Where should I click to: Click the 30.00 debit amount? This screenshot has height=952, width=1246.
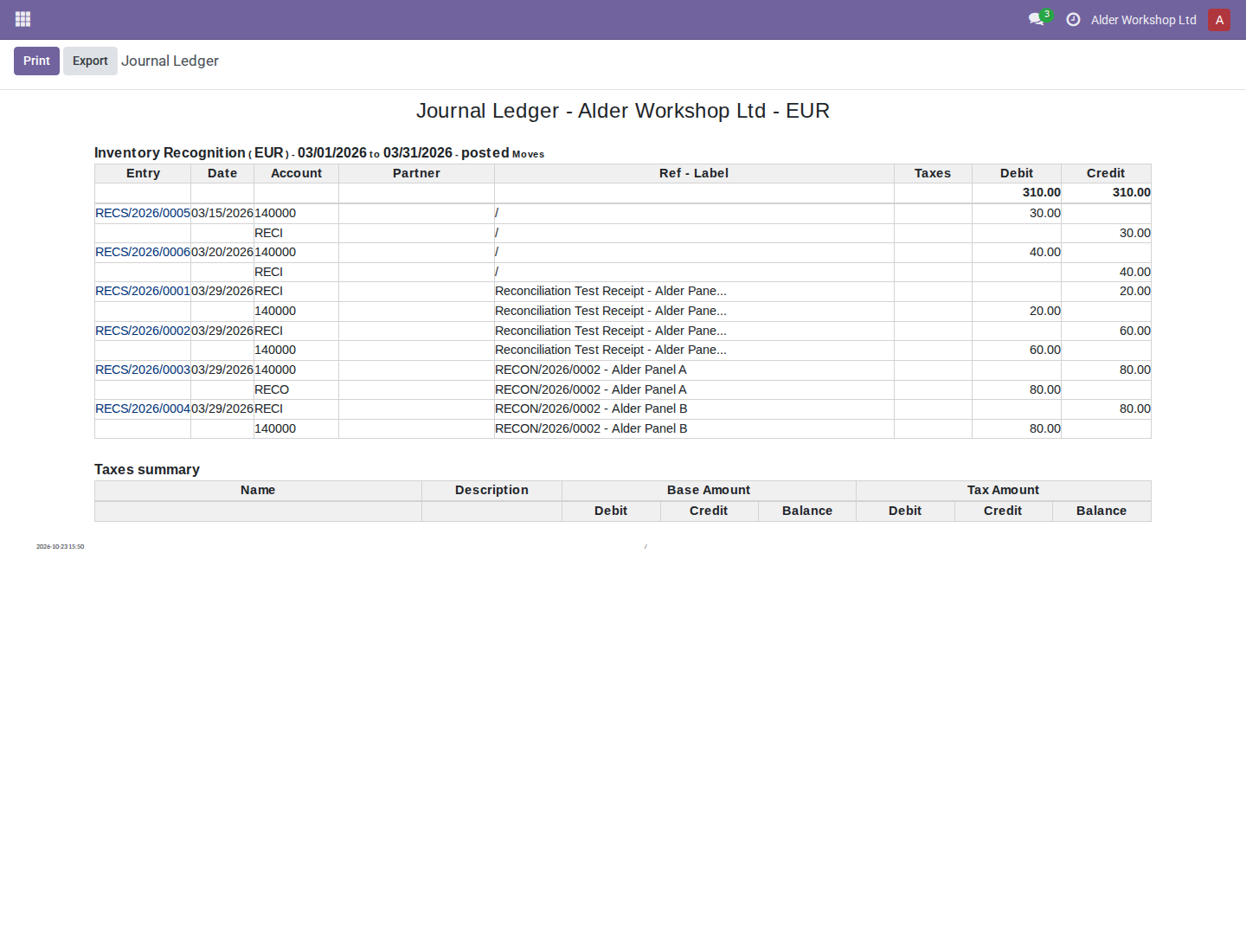click(1044, 213)
